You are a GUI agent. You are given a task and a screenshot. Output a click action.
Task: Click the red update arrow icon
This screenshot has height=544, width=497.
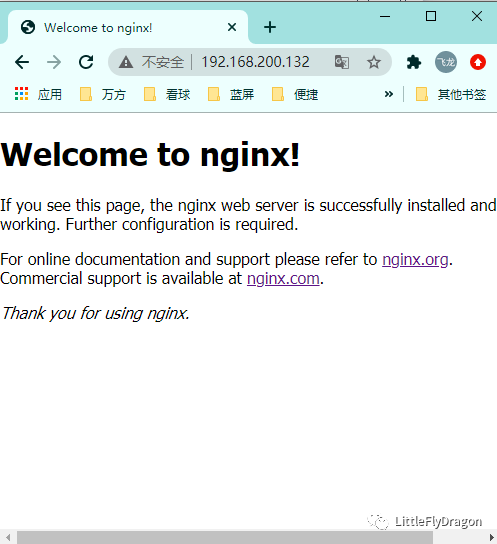pyautogui.click(x=478, y=62)
